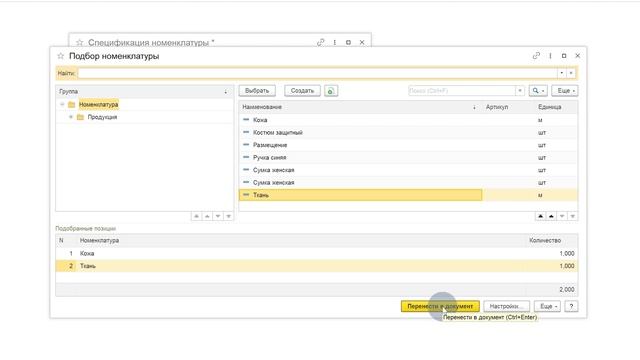The image size is (640, 360).
Task: Open three-dots menu in Спецификация номенклатуры window
Action: (335, 42)
